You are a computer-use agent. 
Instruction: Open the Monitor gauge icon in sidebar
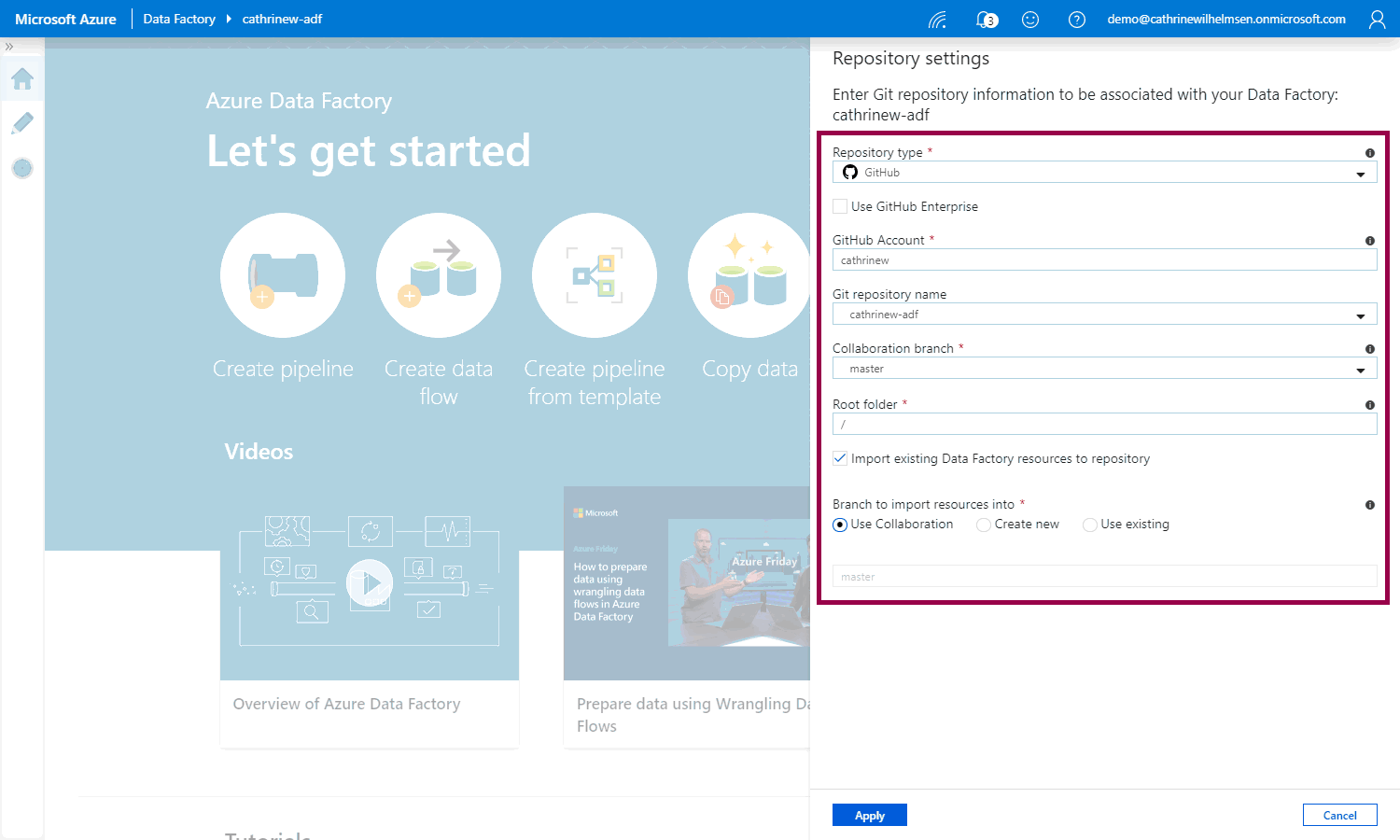[22, 168]
